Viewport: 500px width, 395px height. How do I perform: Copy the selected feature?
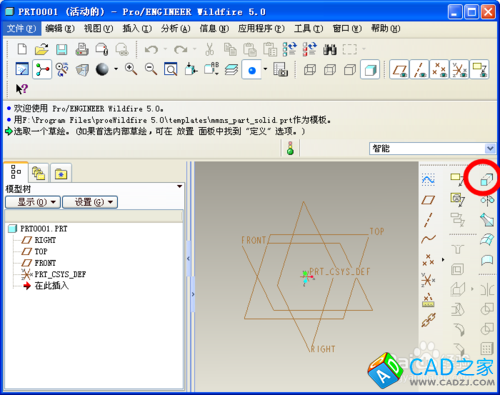[x=230, y=49]
